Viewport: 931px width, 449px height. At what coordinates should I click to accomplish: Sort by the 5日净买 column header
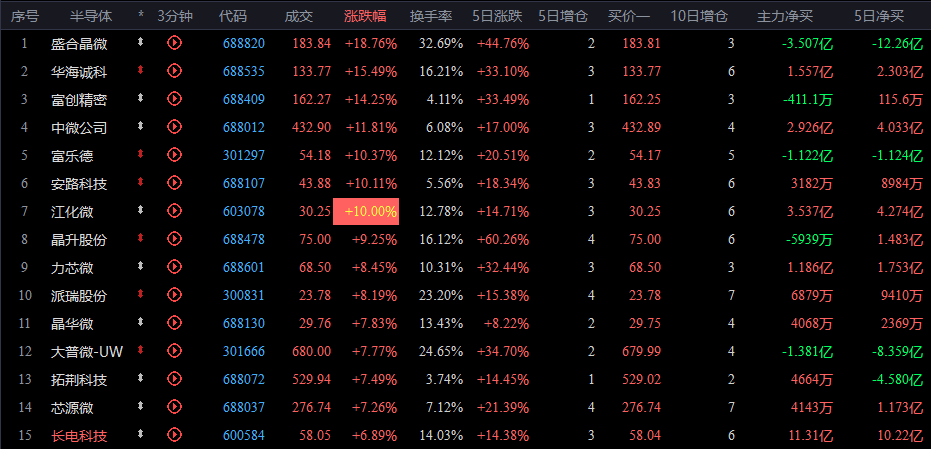[879, 16]
